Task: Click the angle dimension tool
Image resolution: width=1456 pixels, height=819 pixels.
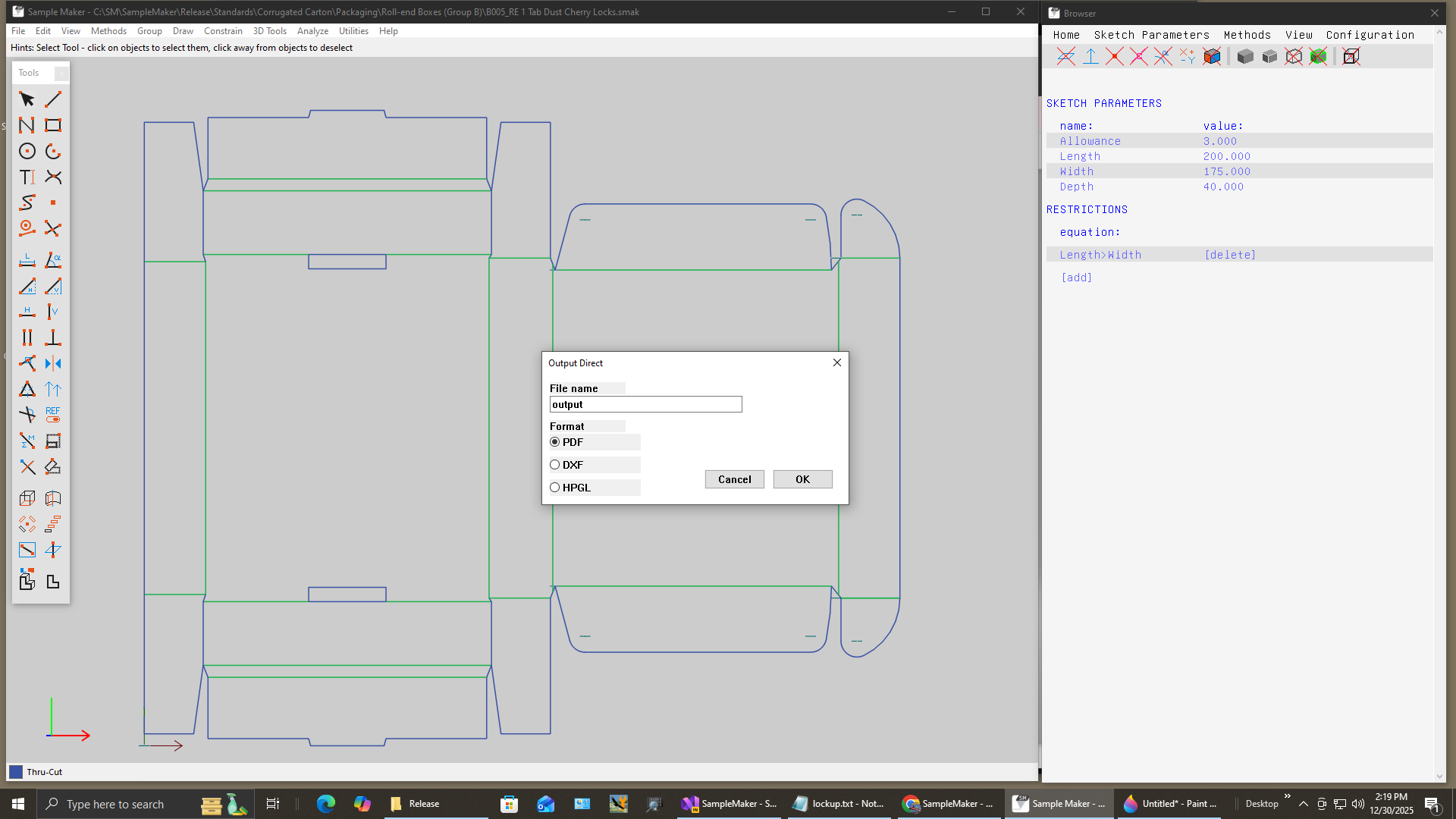Action: tap(53, 260)
